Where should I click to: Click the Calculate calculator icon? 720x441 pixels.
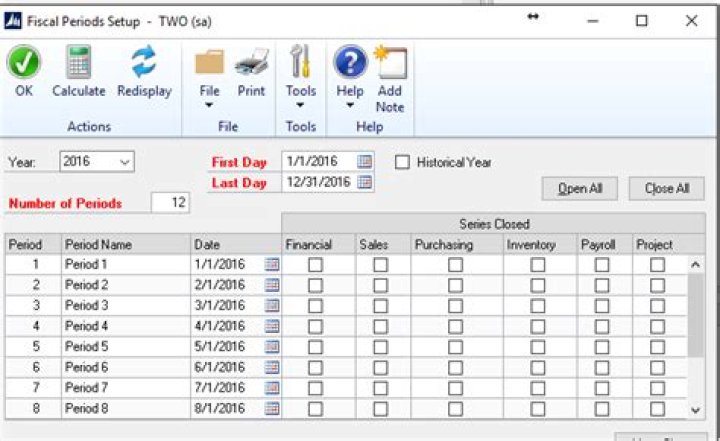(x=78, y=64)
